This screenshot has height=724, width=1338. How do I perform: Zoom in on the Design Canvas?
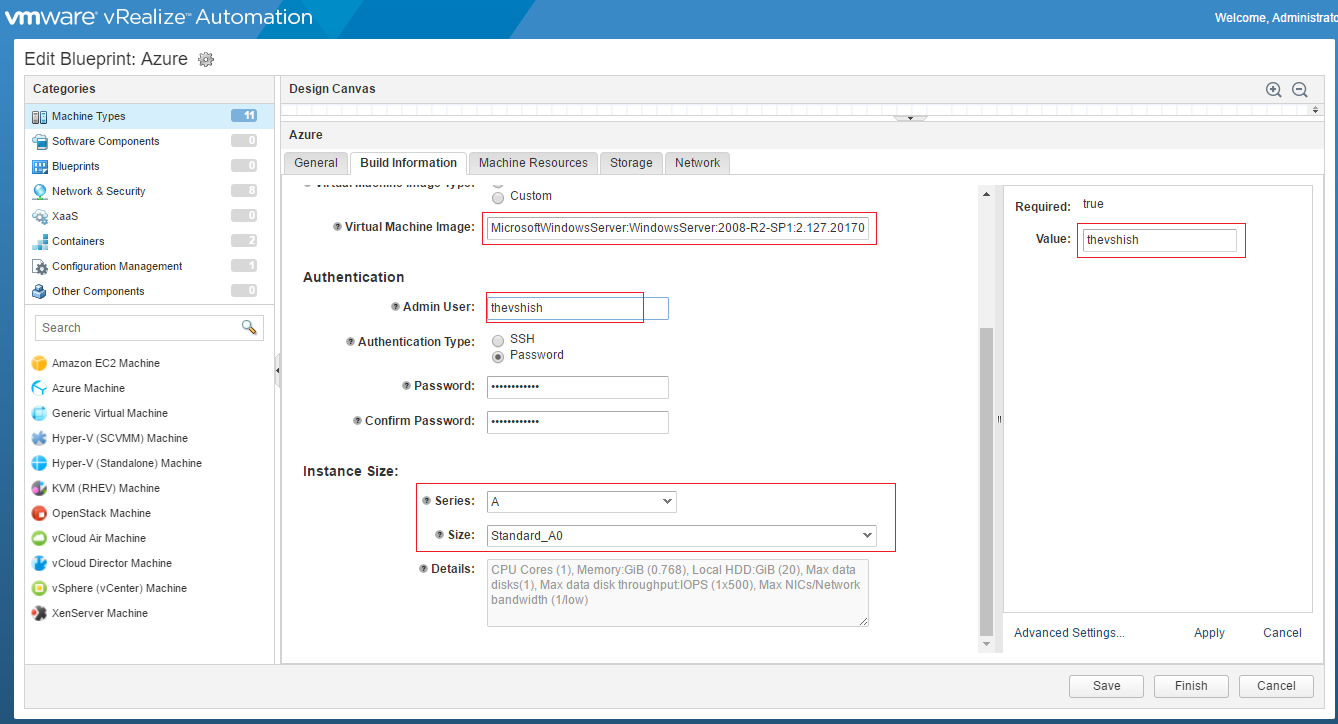point(1273,89)
